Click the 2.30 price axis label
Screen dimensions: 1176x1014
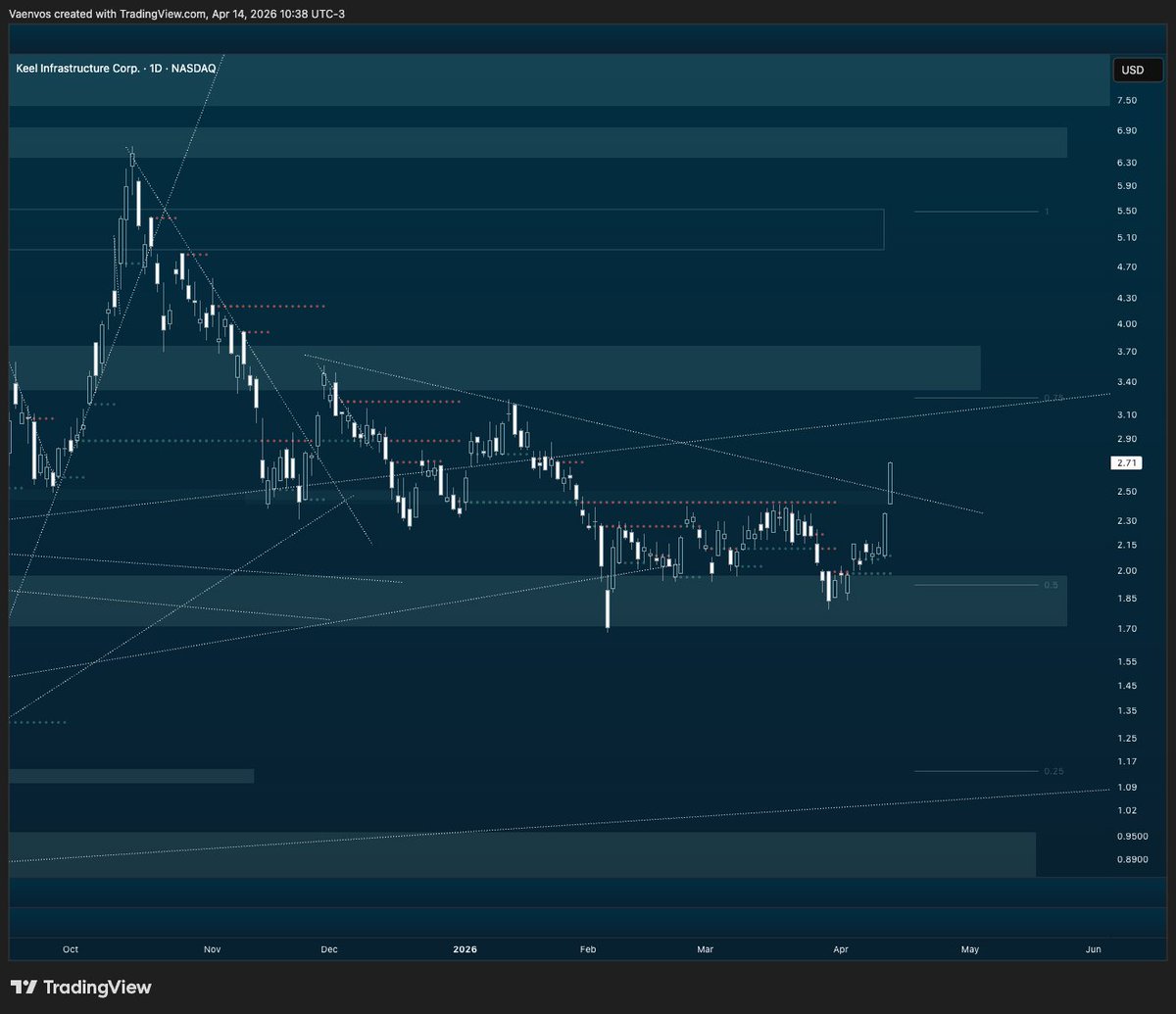pyautogui.click(x=1126, y=521)
